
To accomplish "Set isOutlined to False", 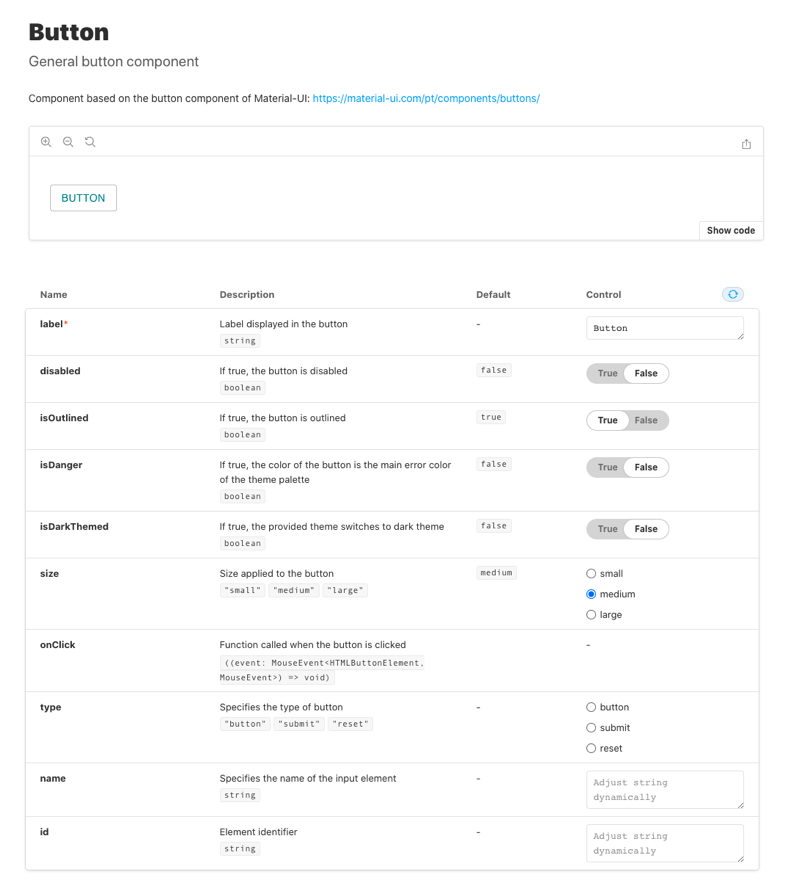I will coord(646,420).
